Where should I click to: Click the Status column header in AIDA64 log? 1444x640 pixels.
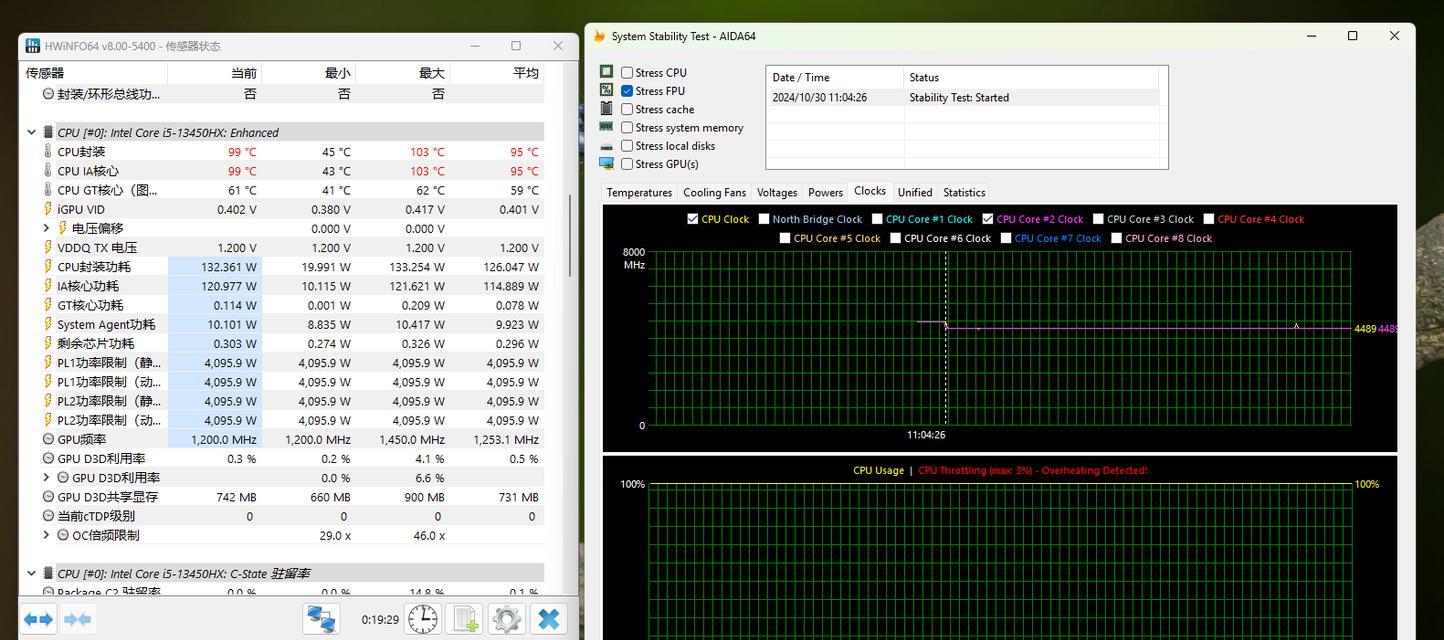point(1032,77)
